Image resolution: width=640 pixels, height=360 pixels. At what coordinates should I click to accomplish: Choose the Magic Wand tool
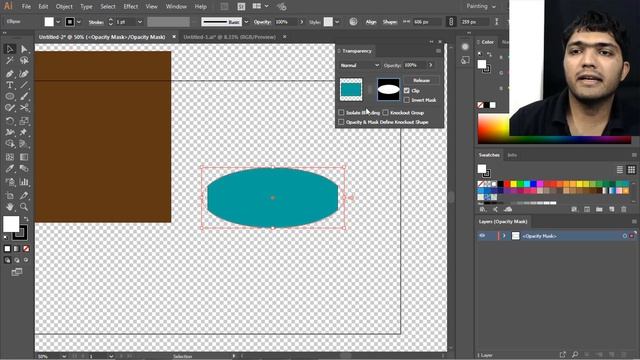10,61
